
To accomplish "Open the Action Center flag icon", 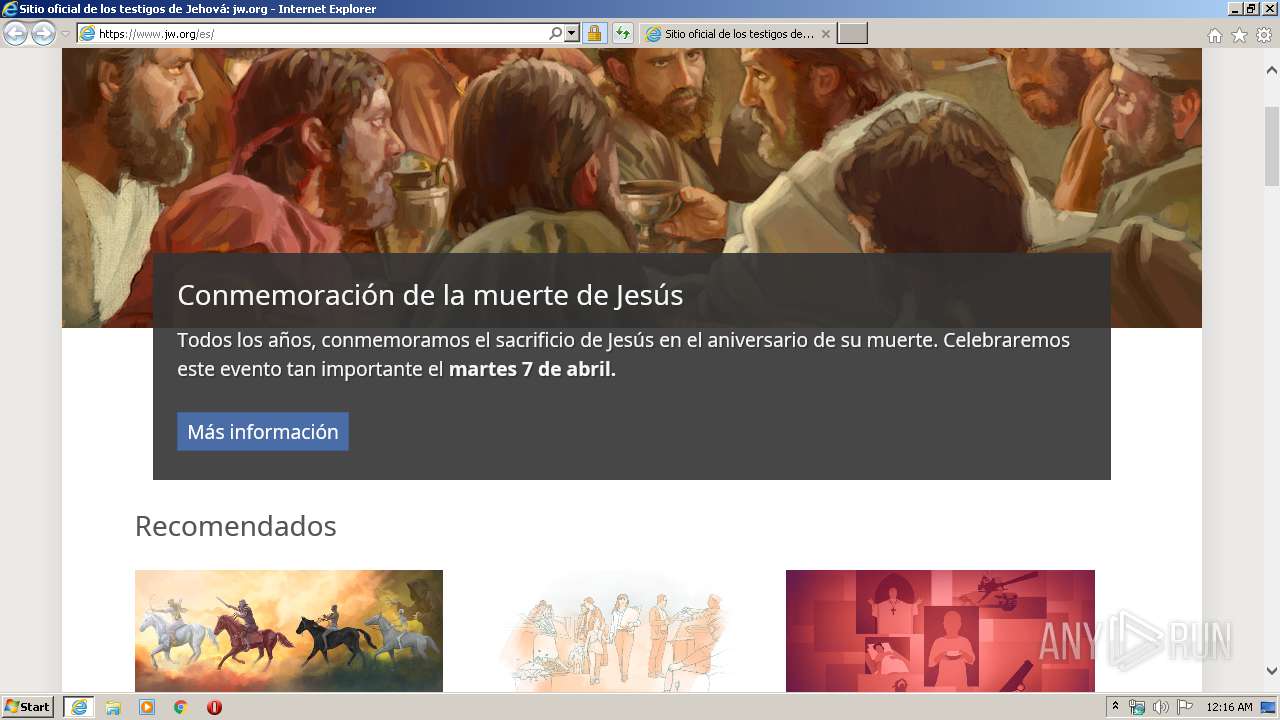I will (x=1185, y=707).
